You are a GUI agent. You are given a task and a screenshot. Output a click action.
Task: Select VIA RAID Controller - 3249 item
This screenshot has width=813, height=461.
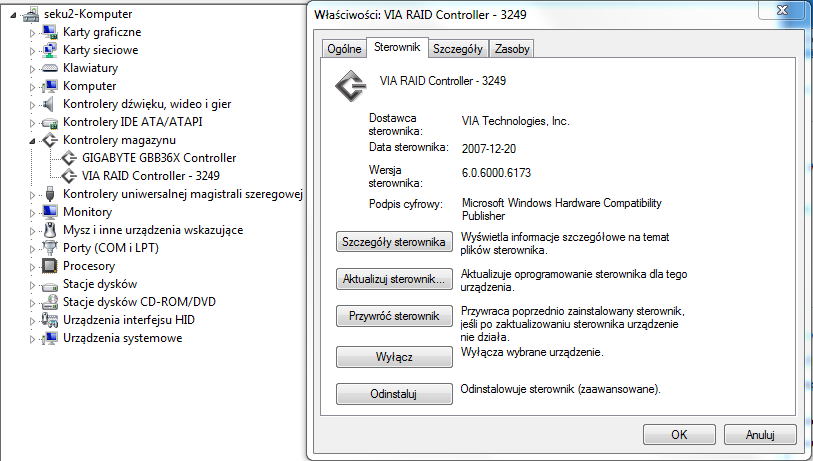150,176
